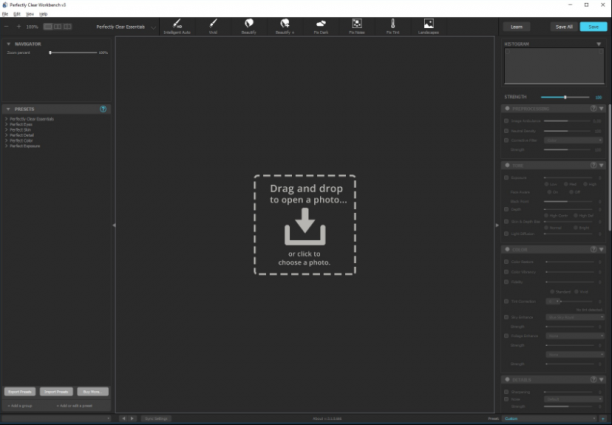Collapse right panel with edge arrow
This screenshot has height=425, width=612.
click(x=497, y=225)
